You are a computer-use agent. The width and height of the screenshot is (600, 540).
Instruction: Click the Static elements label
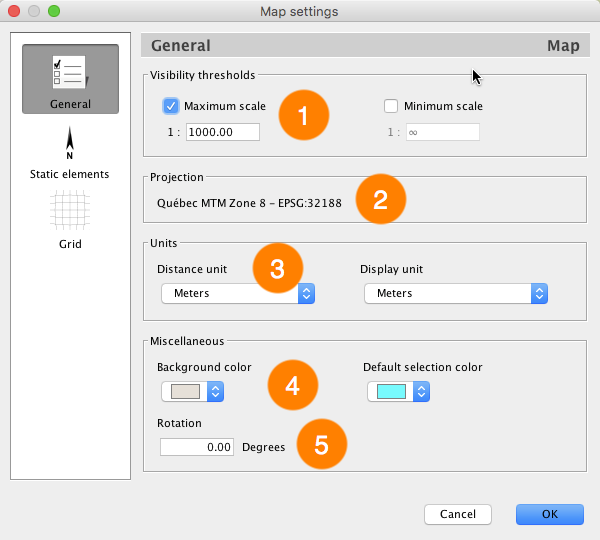coord(70,174)
